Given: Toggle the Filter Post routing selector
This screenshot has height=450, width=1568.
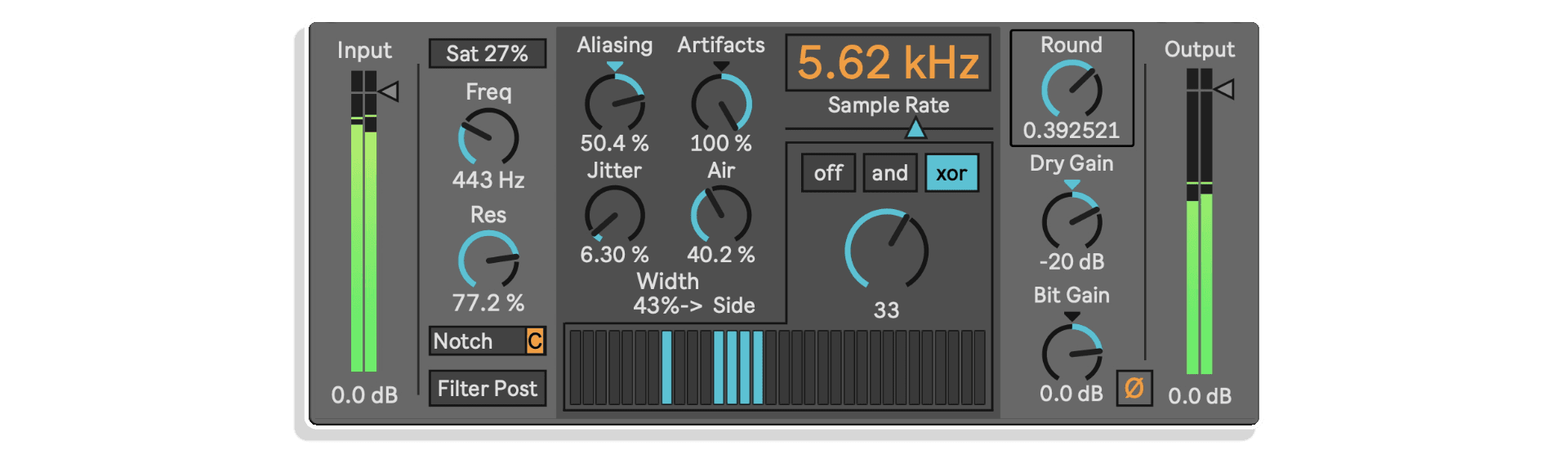Looking at the screenshot, I should [x=488, y=388].
